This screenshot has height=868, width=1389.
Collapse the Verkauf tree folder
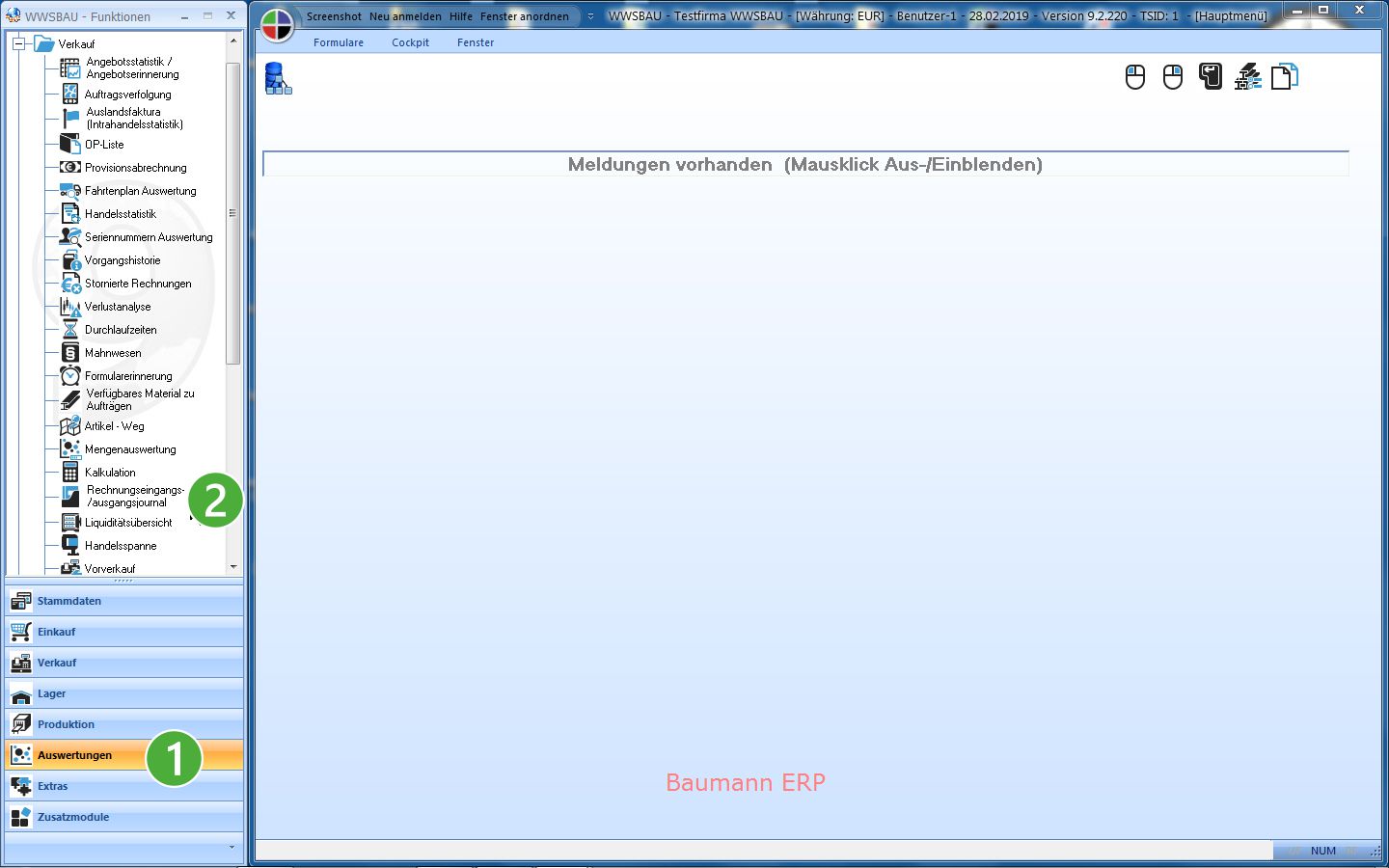[x=18, y=43]
